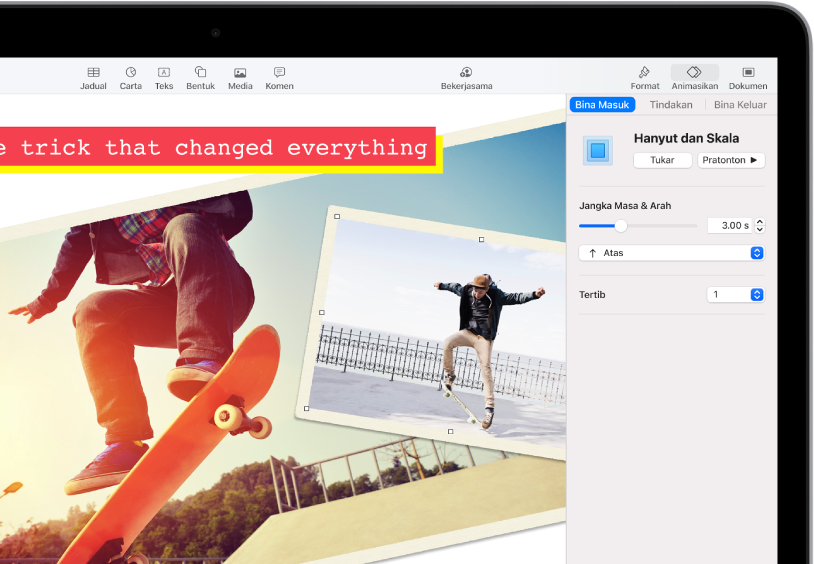Click the duration slider handle

click(x=620, y=226)
